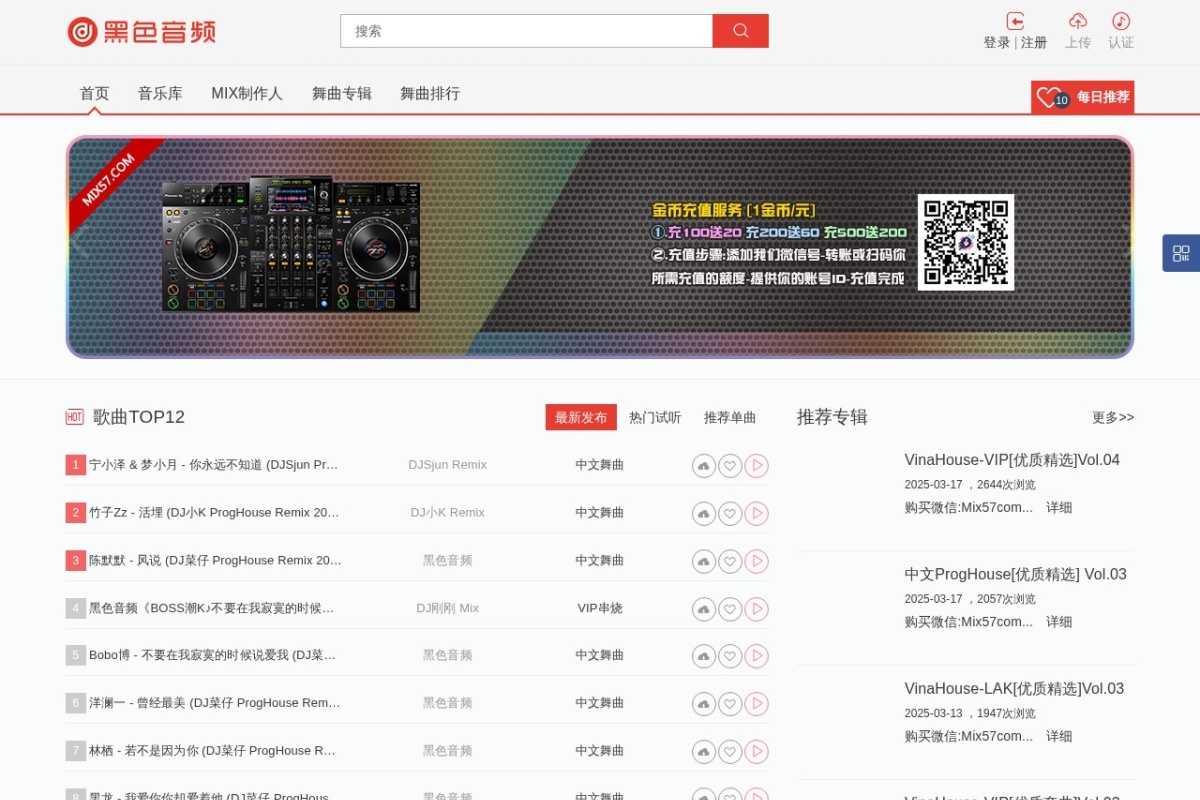Open song title 黑色音频《BOSS潮K》
The width and height of the screenshot is (1200, 800).
211,608
